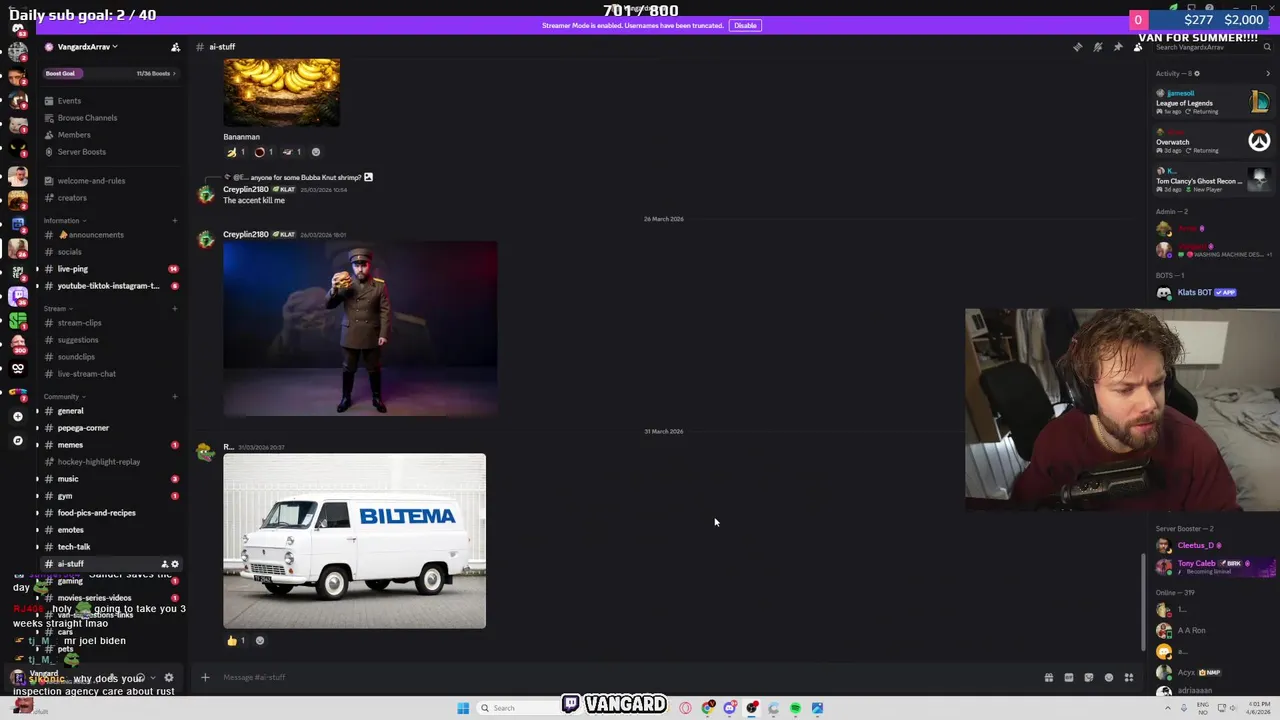Open Windows Start button
The image size is (1280, 720).
pos(463,708)
